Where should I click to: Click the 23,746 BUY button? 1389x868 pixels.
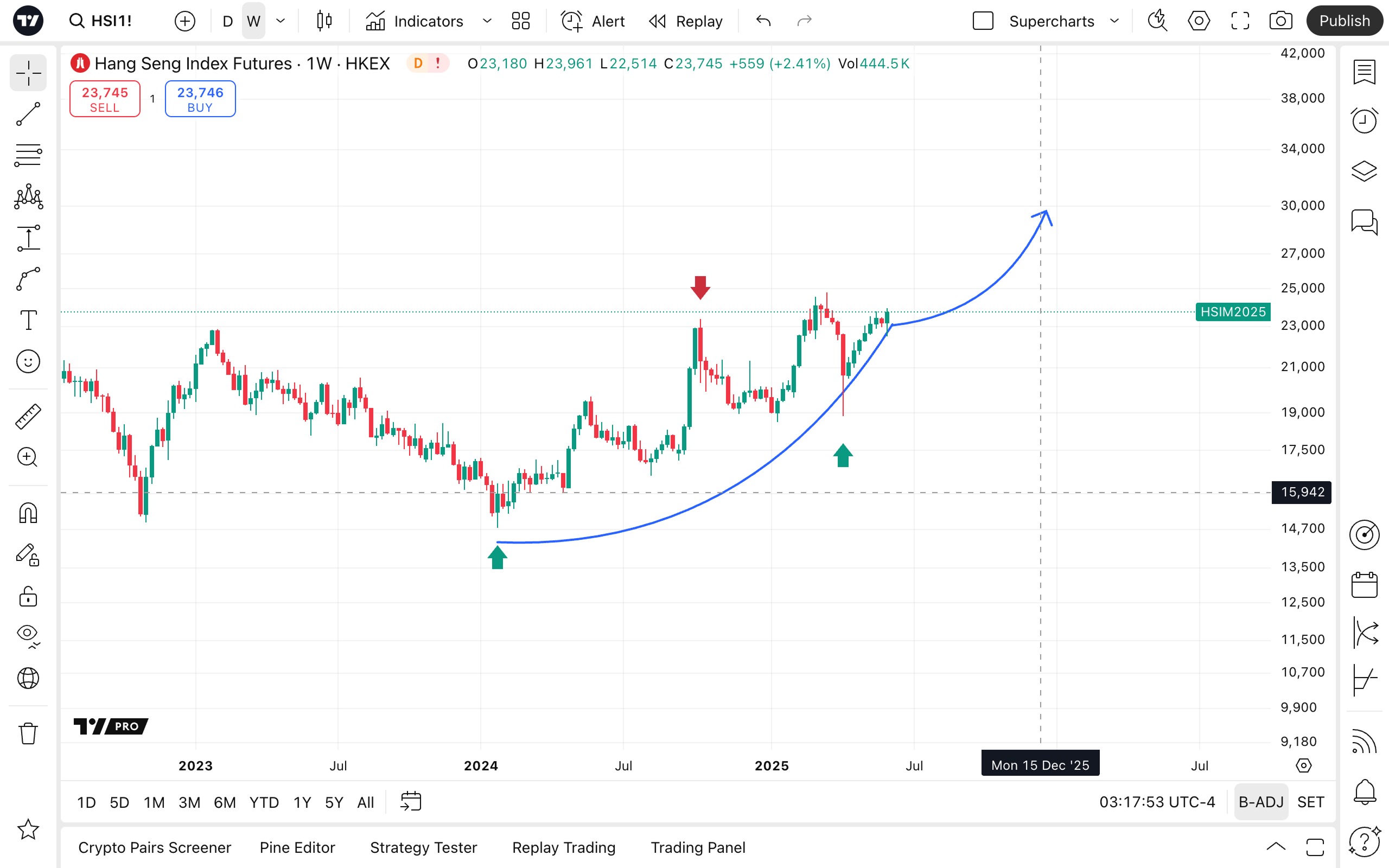[200, 99]
